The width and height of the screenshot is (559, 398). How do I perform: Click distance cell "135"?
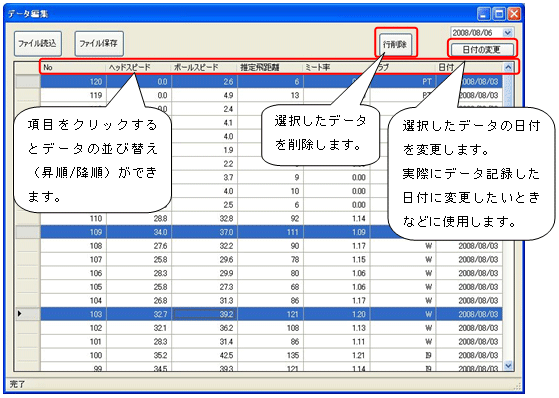click(271, 355)
